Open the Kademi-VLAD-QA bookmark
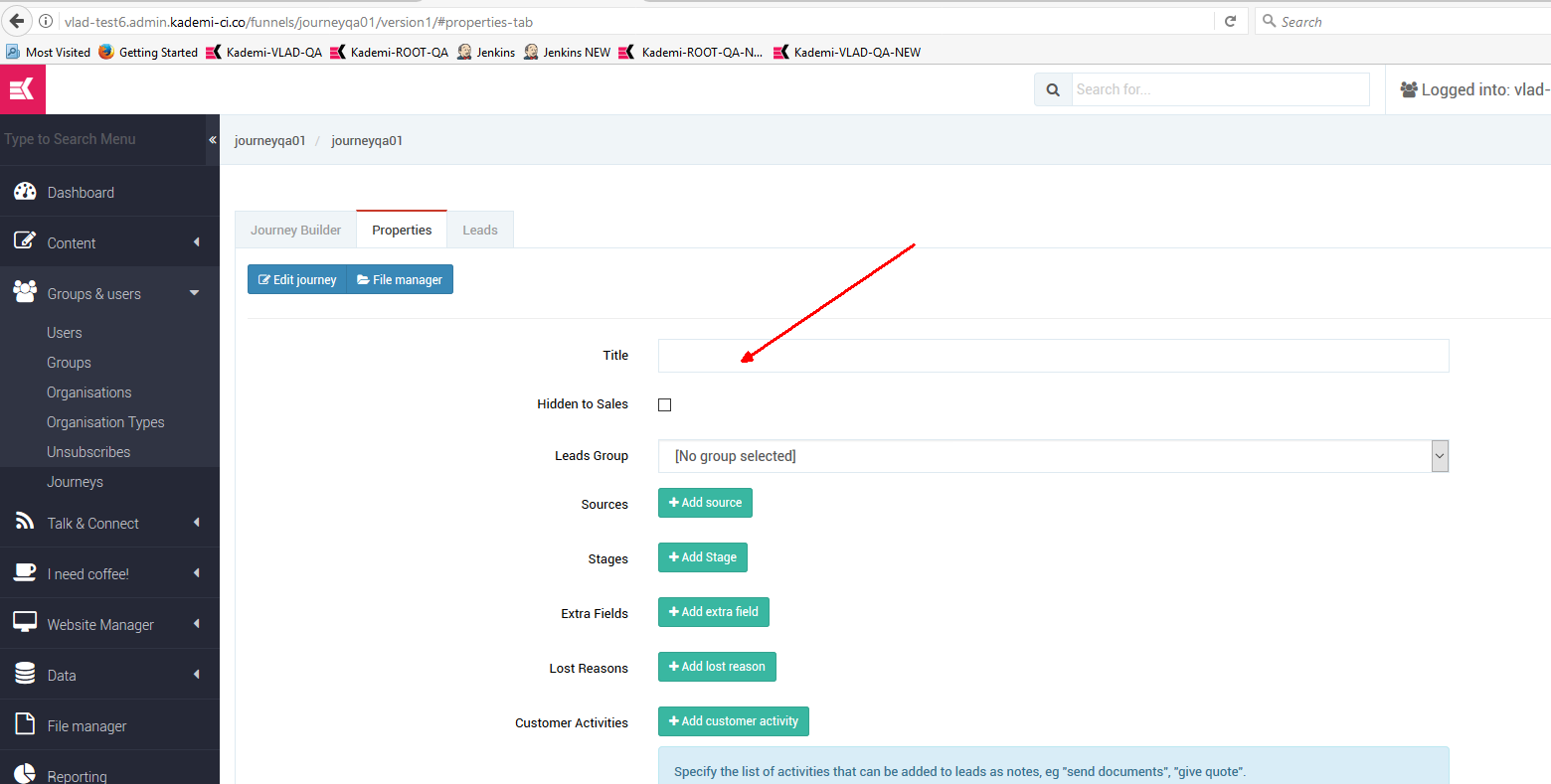 coord(263,52)
